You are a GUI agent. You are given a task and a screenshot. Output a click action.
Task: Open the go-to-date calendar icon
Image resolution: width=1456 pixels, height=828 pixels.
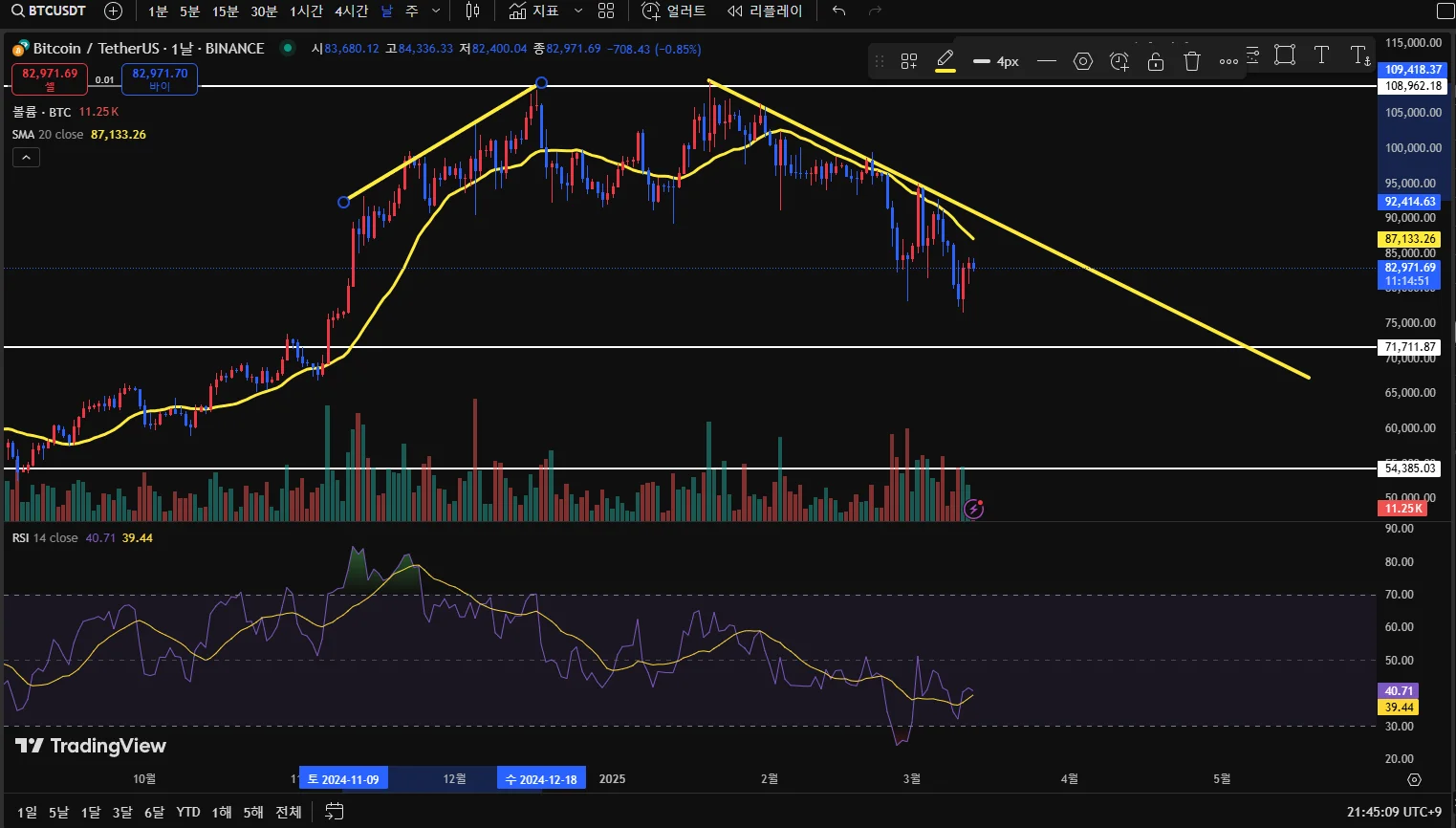(334, 812)
